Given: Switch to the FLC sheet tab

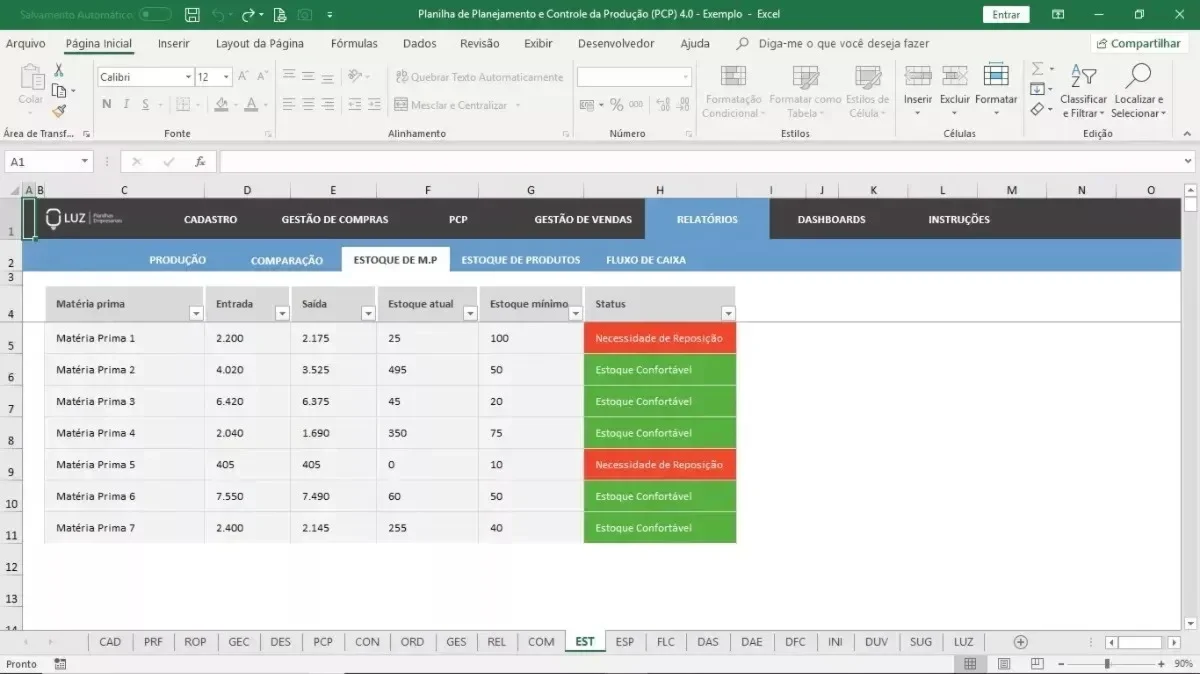Looking at the screenshot, I should tap(666, 642).
